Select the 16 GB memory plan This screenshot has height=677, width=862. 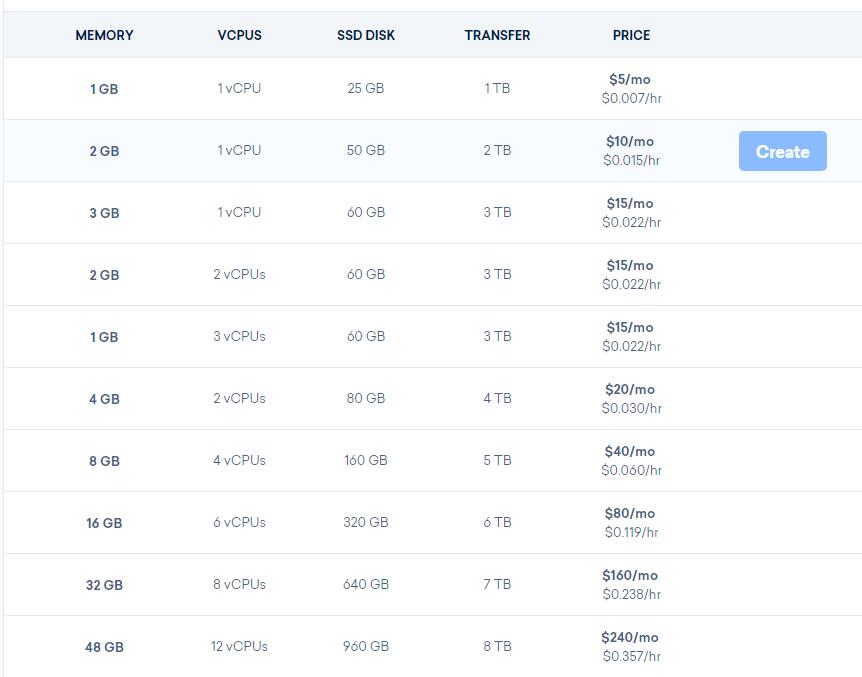(104, 523)
